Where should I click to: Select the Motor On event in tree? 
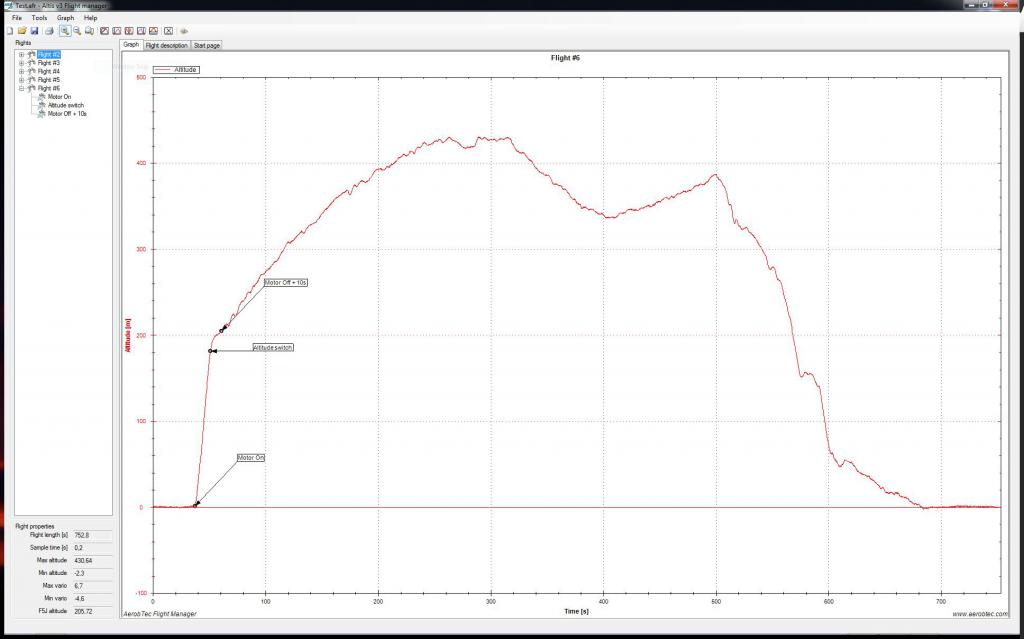coord(59,97)
